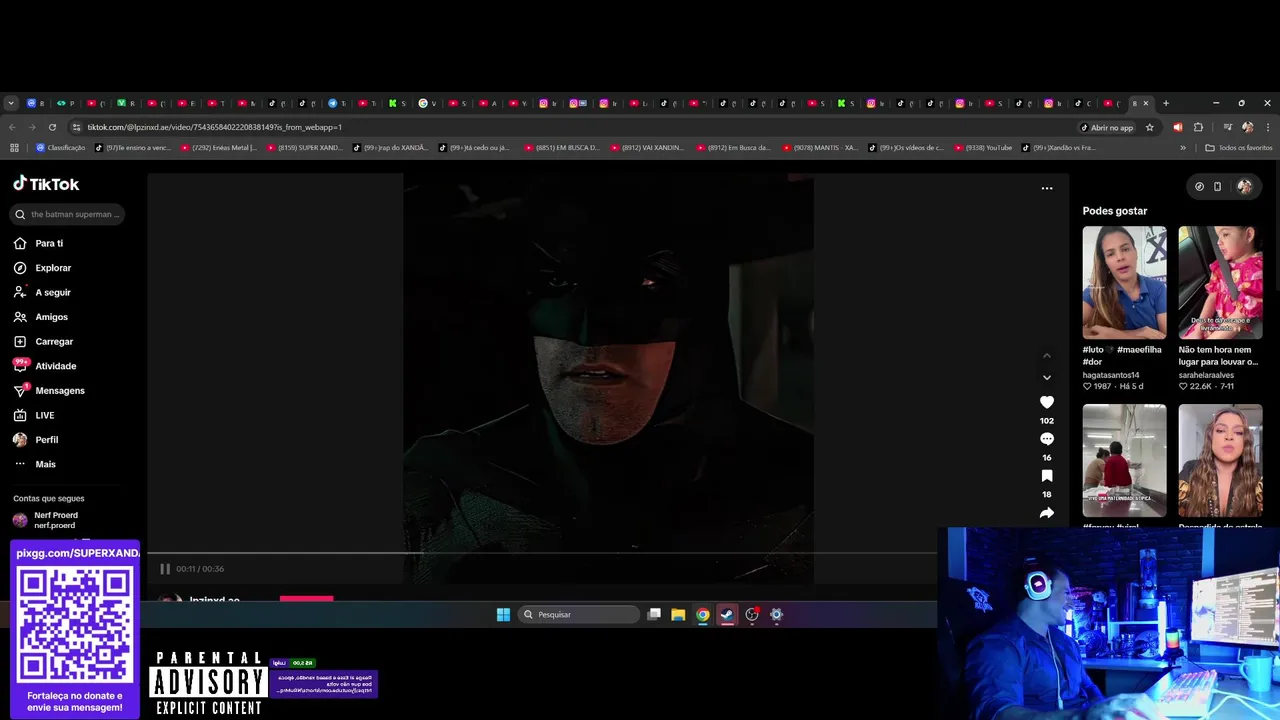1280x720 pixels.
Task: View site information icon in address bar
Action: [76, 127]
